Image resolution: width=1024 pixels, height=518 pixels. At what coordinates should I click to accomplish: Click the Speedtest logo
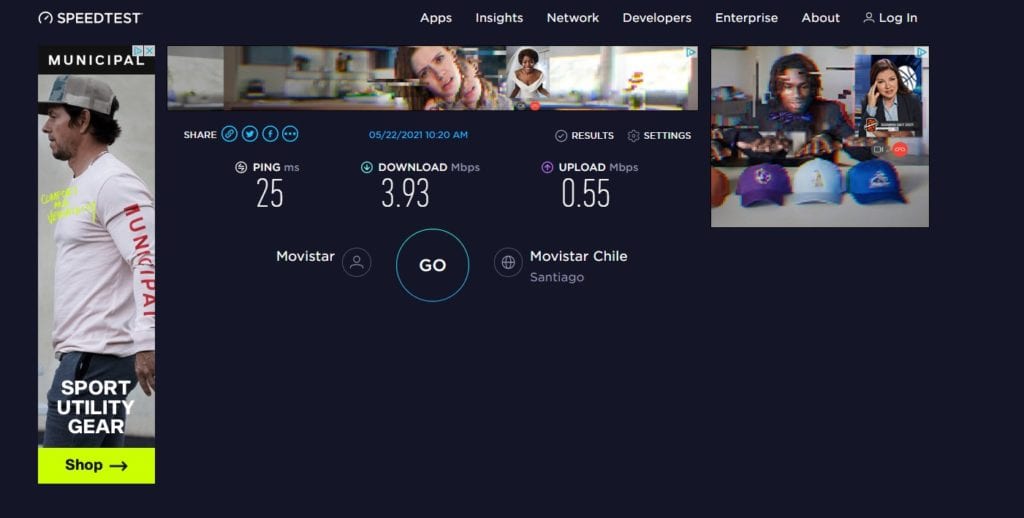point(90,18)
